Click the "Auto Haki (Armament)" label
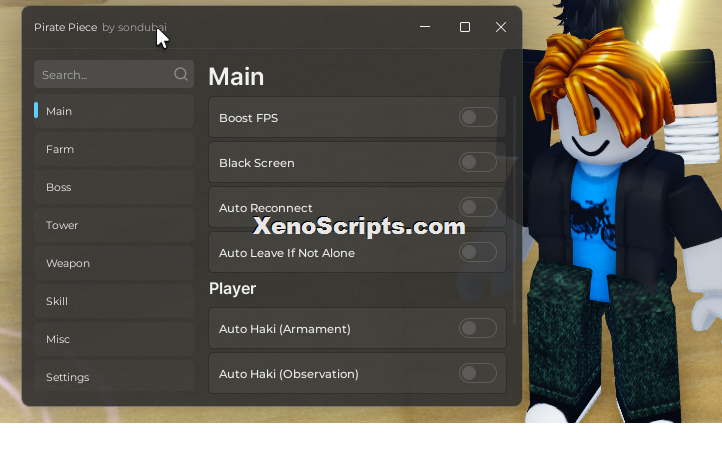 coord(285,329)
